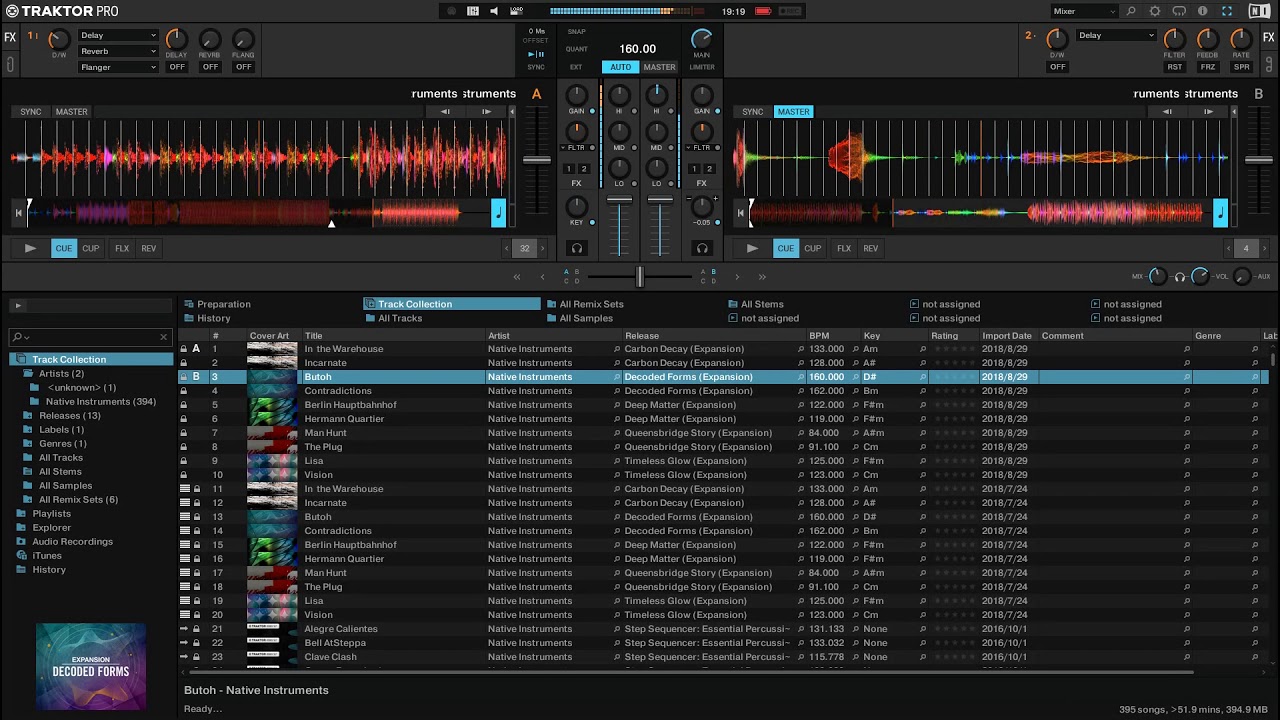Open the Mixer layout dropdown
This screenshot has height=720, width=1280.
point(1084,11)
